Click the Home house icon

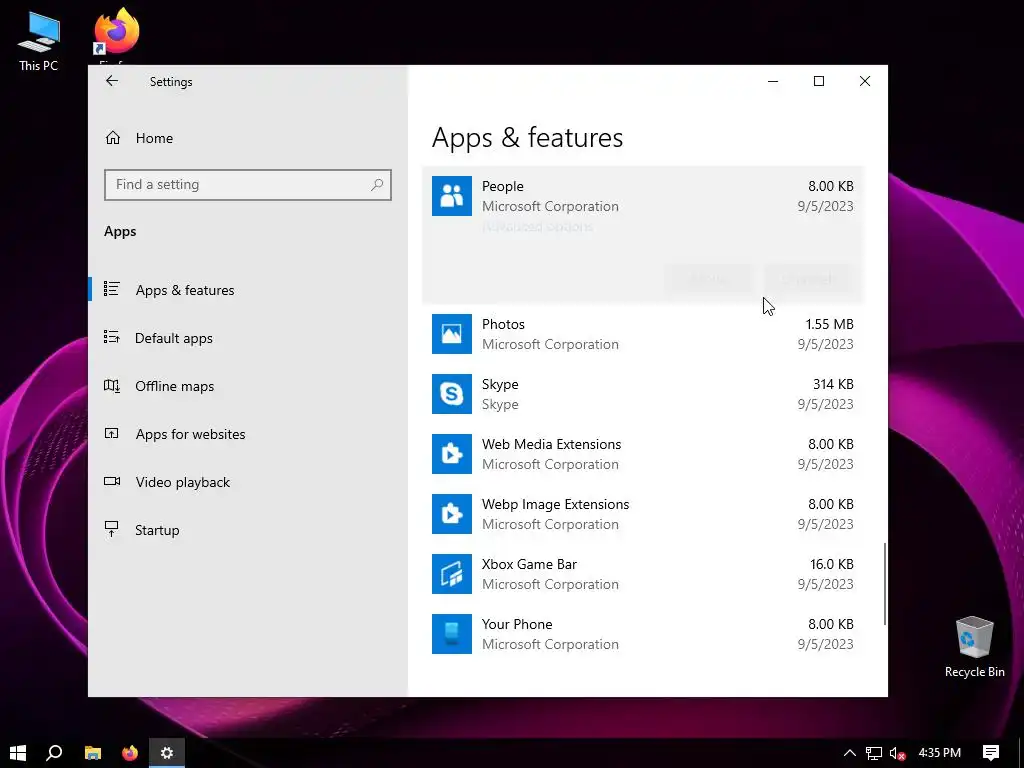pyautogui.click(x=112, y=138)
